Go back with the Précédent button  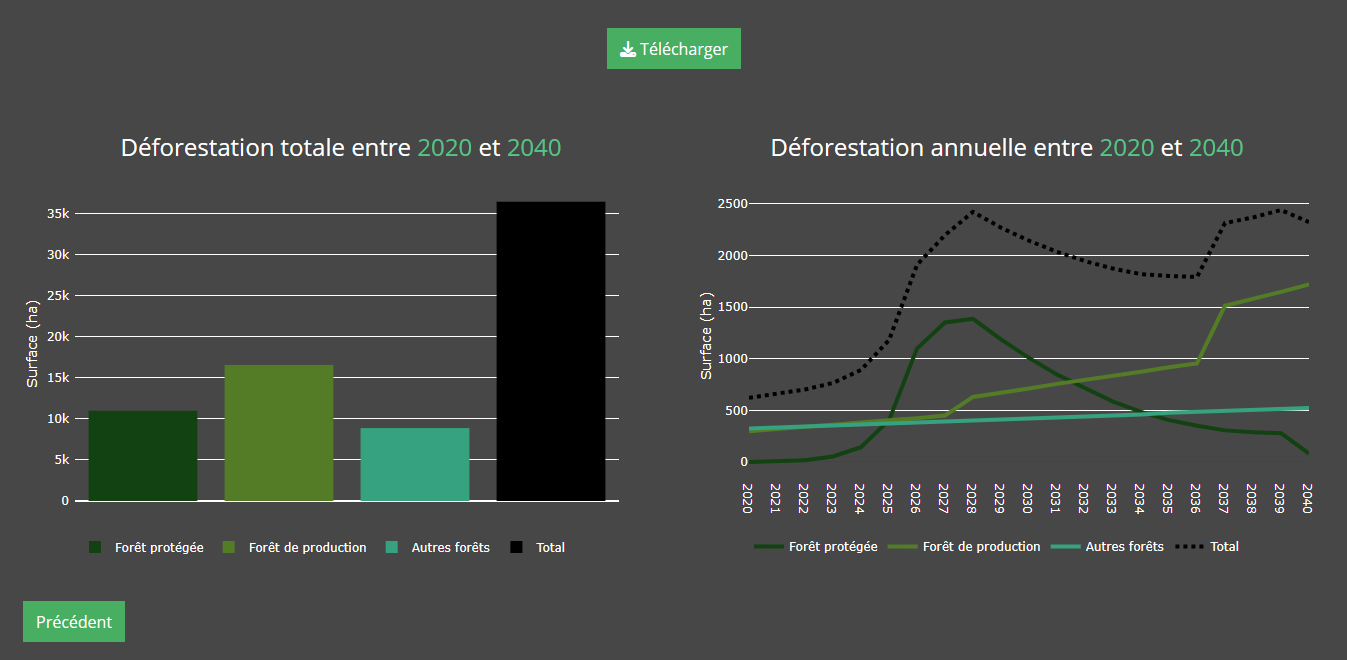pos(74,622)
